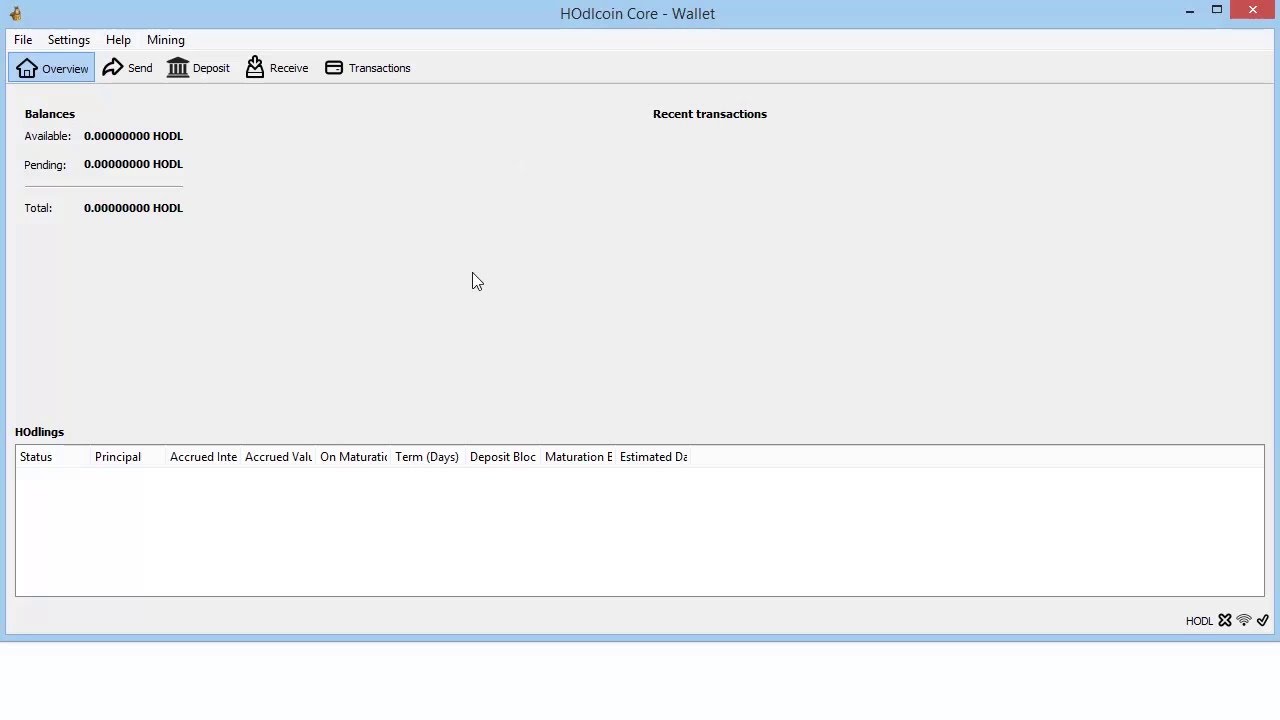The image size is (1280, 720).
Task: Click the Send arrow icon
Action: click(113, 67)
